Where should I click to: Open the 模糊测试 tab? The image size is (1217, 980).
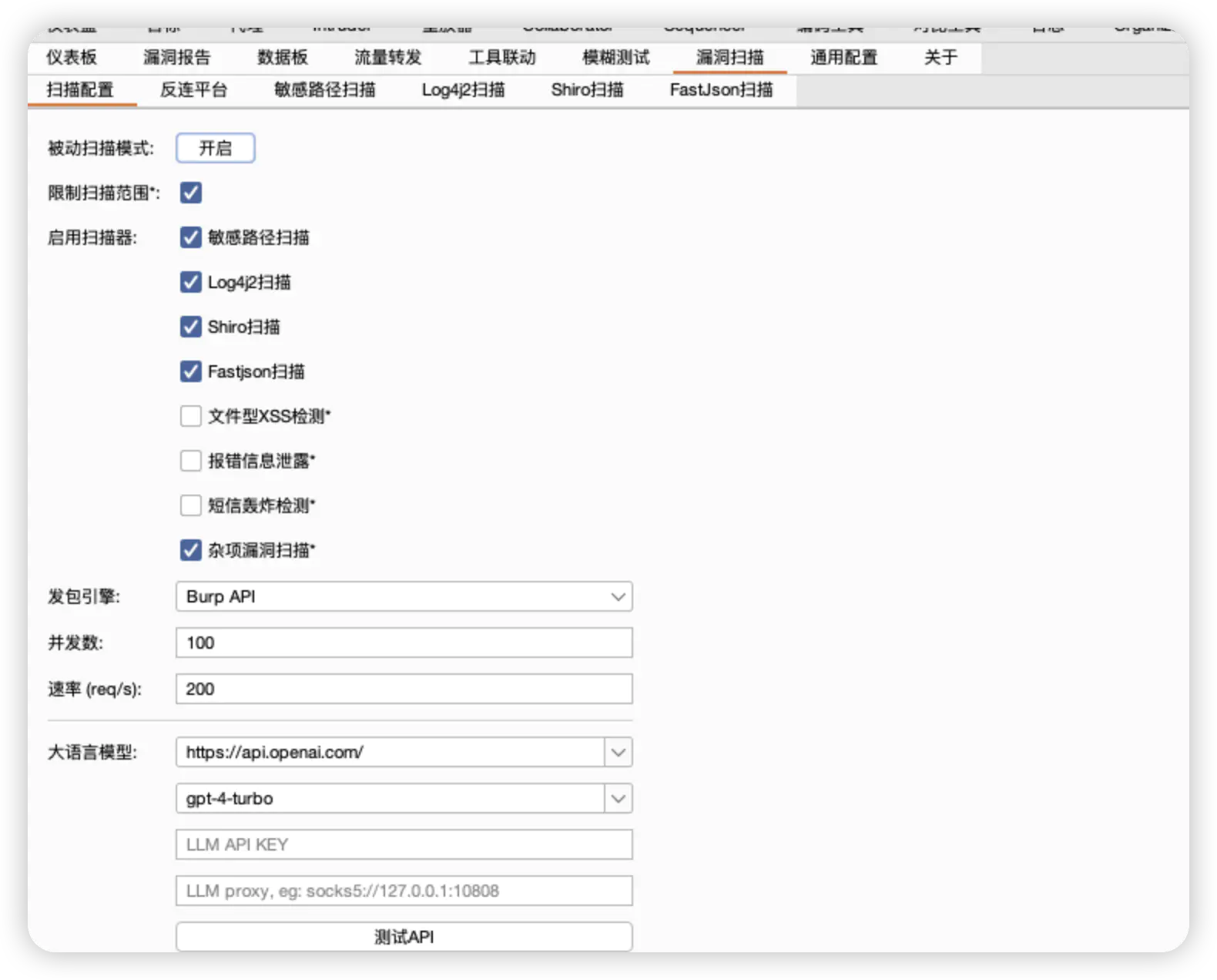(615, 57)
